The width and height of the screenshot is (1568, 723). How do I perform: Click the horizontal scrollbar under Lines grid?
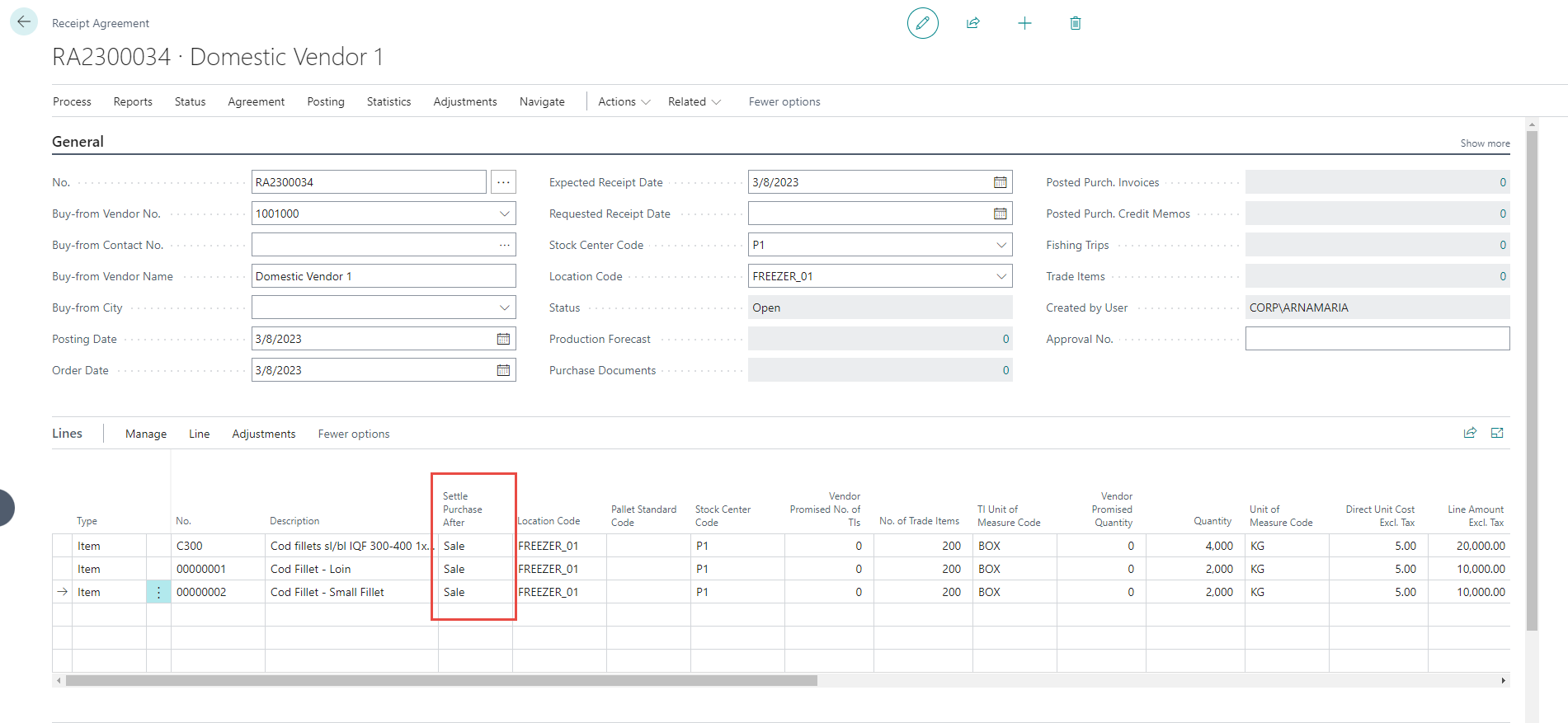point(441,681)
